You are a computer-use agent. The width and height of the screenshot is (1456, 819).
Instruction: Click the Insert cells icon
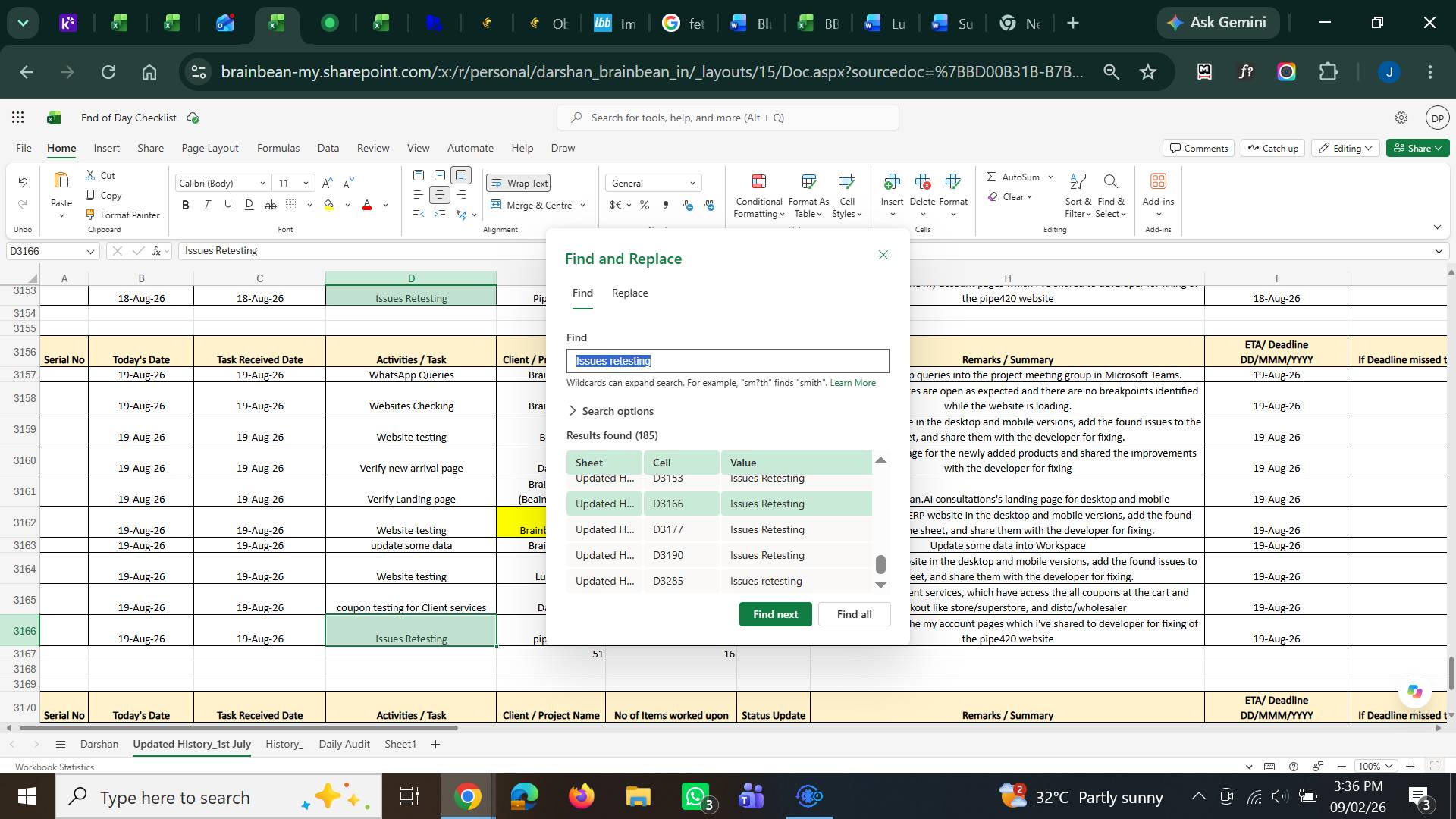click(892, 181)
